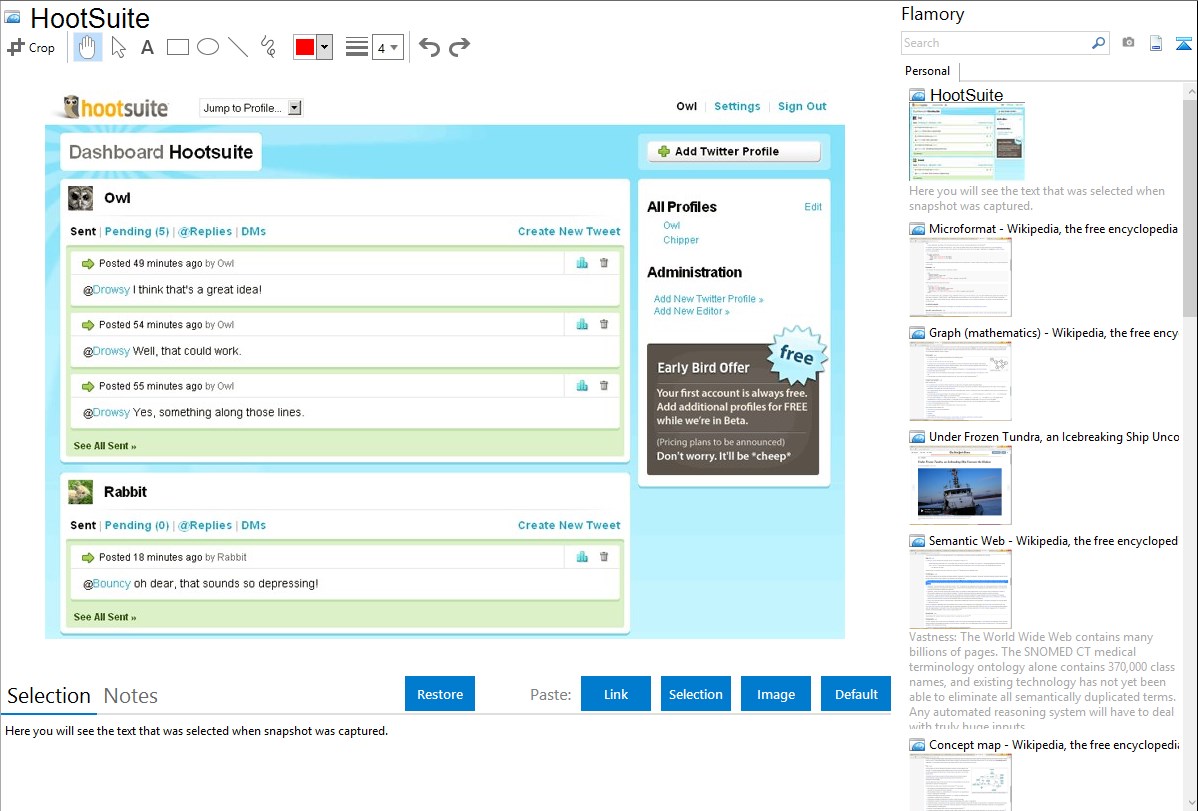
Task: Open the Microformat Wikipedia snapshot thumbnail
Action: point(960,277)
